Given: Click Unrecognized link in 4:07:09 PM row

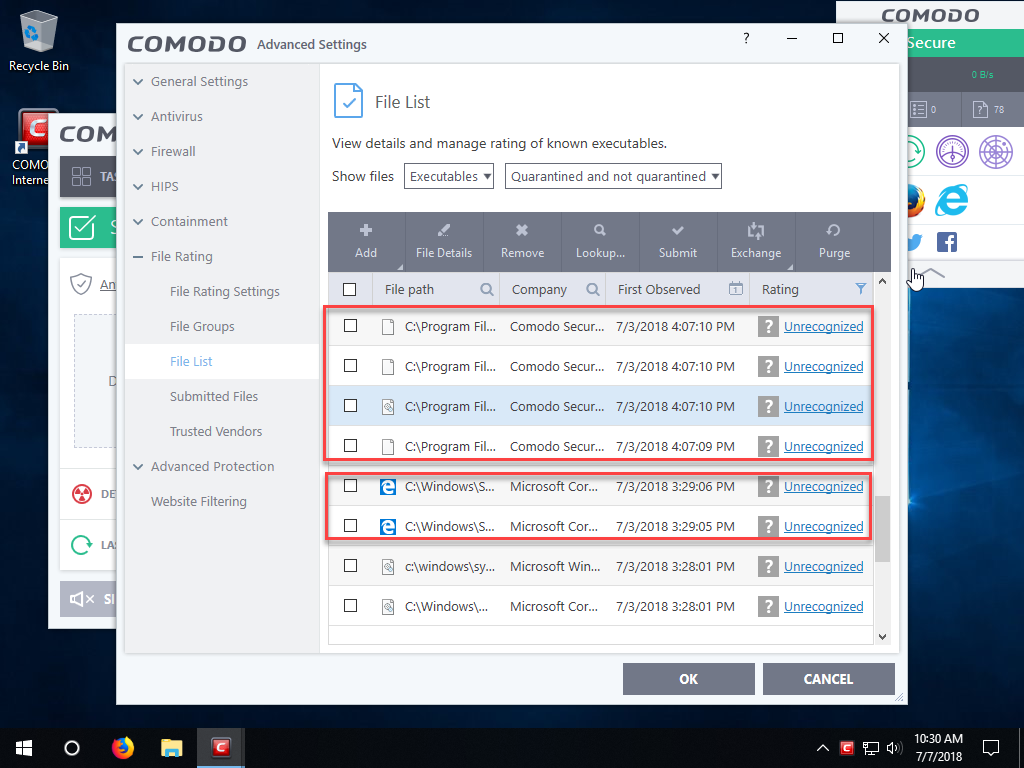Looking at the screenshot, I should 824,447.
